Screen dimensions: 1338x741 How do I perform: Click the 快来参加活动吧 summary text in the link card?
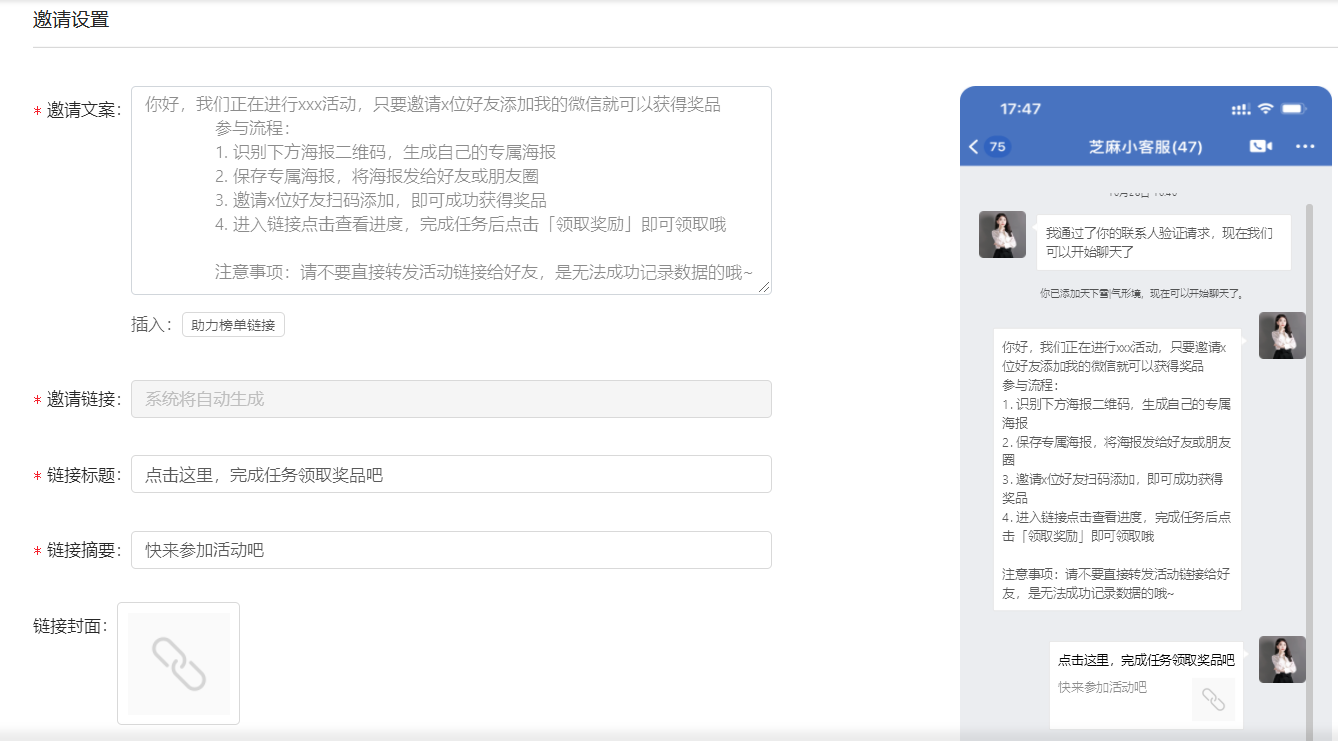coord(1102,687)
